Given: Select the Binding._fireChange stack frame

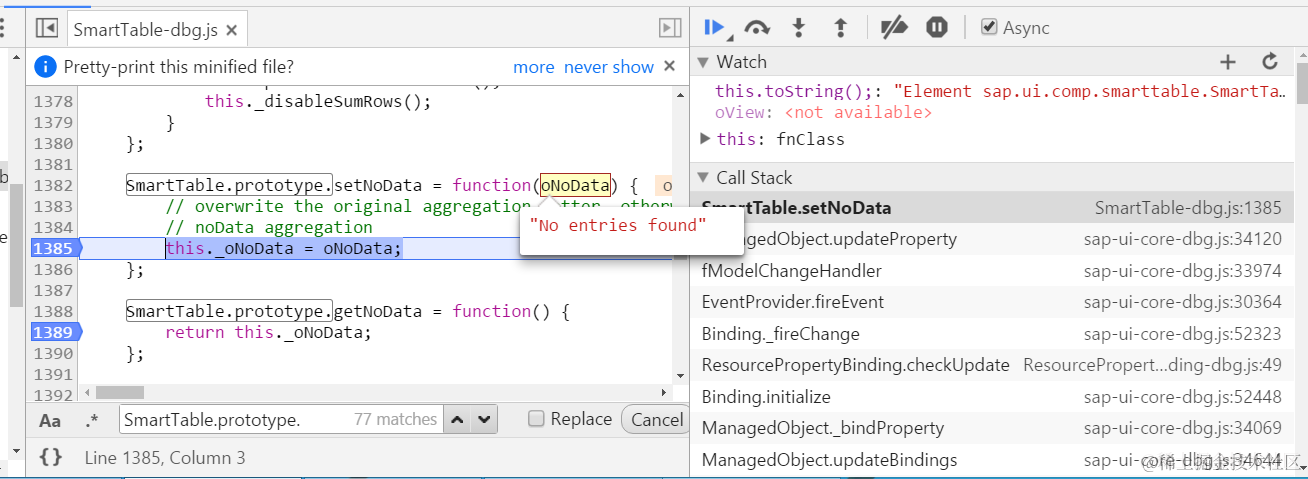Looking at the screenshot, I should point(992,334).
